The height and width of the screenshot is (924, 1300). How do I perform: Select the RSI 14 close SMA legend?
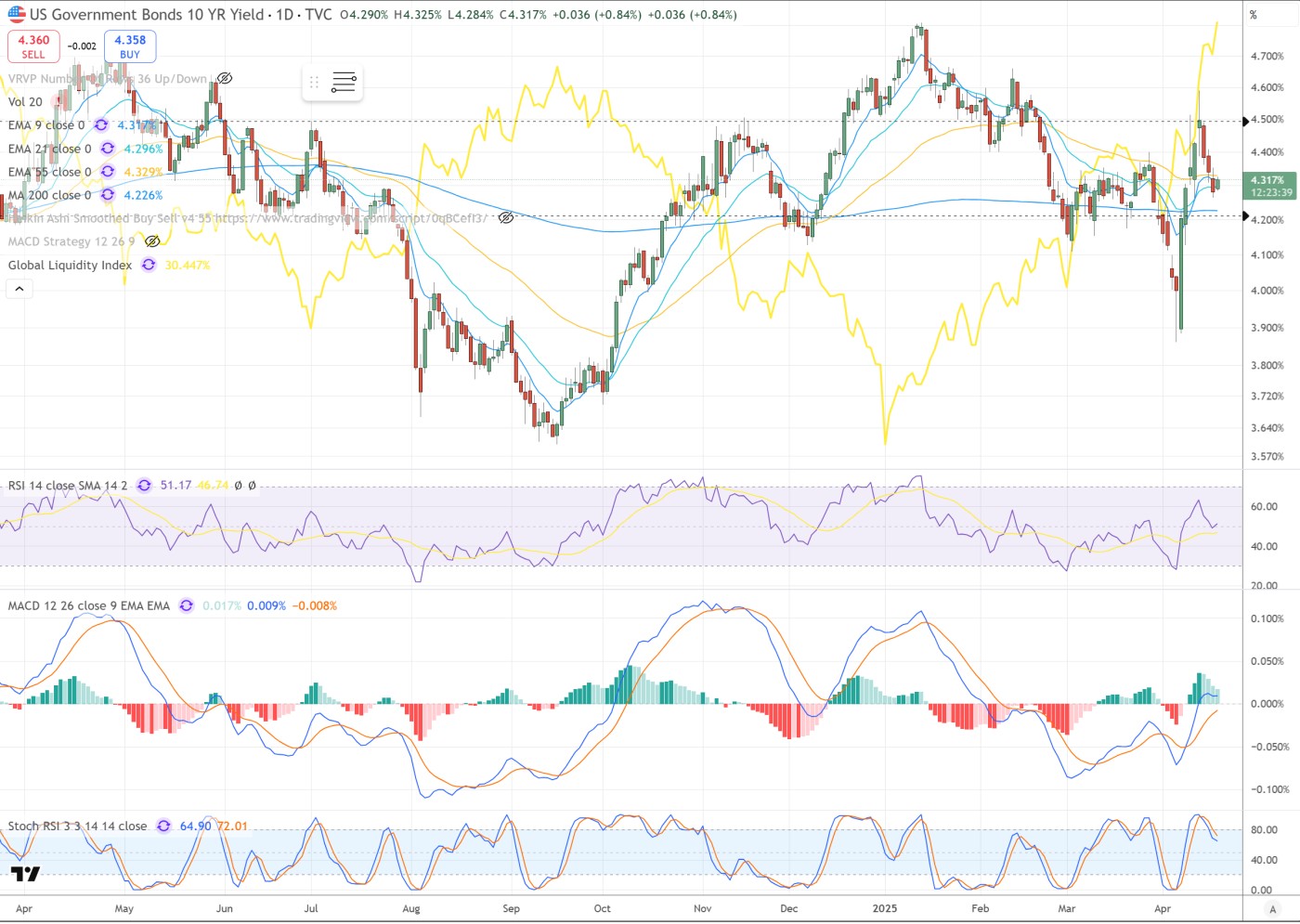(x=68, y=485)
